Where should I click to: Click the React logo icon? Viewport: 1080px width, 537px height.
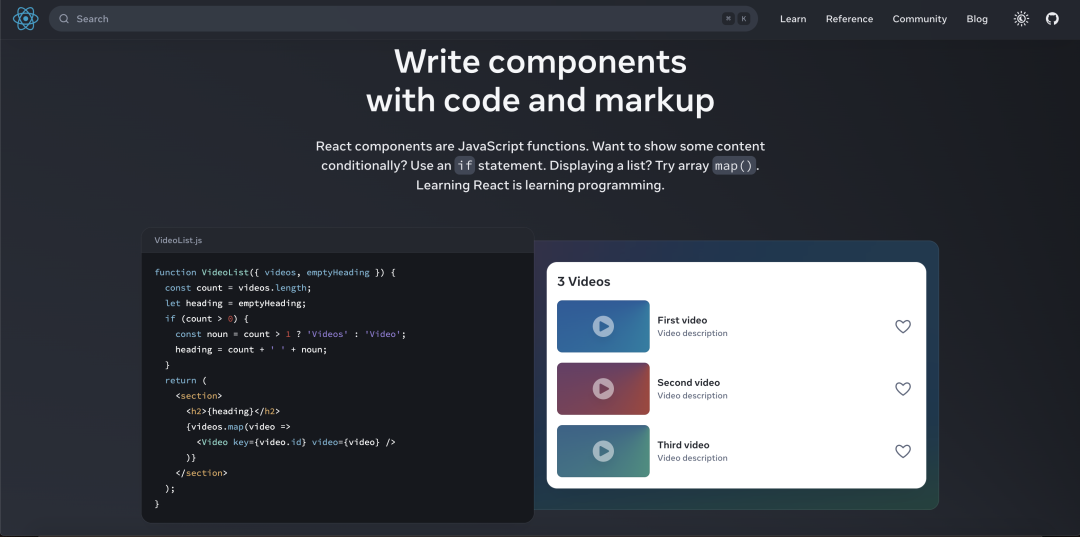pos(25,19)
